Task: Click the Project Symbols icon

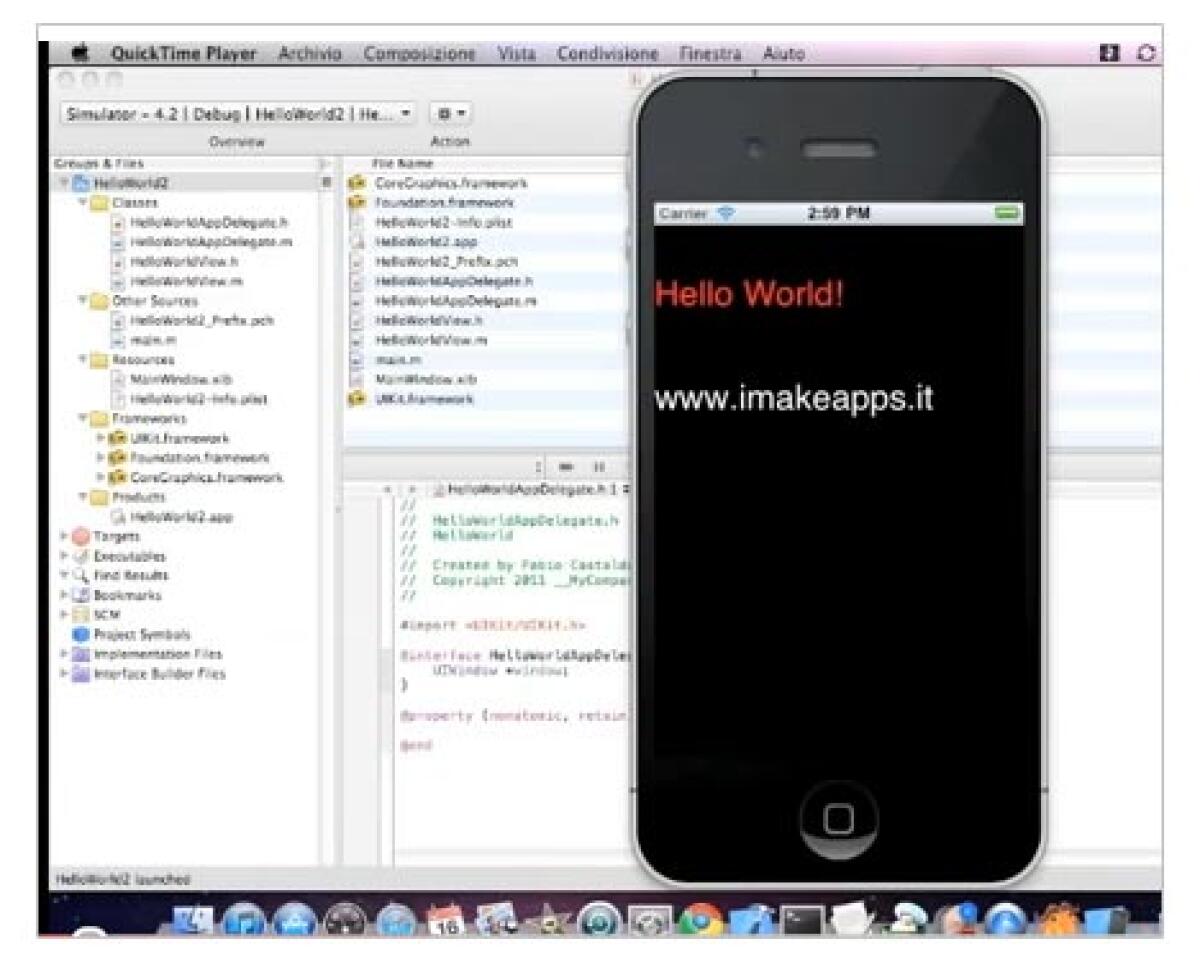Action: point(83,634)
